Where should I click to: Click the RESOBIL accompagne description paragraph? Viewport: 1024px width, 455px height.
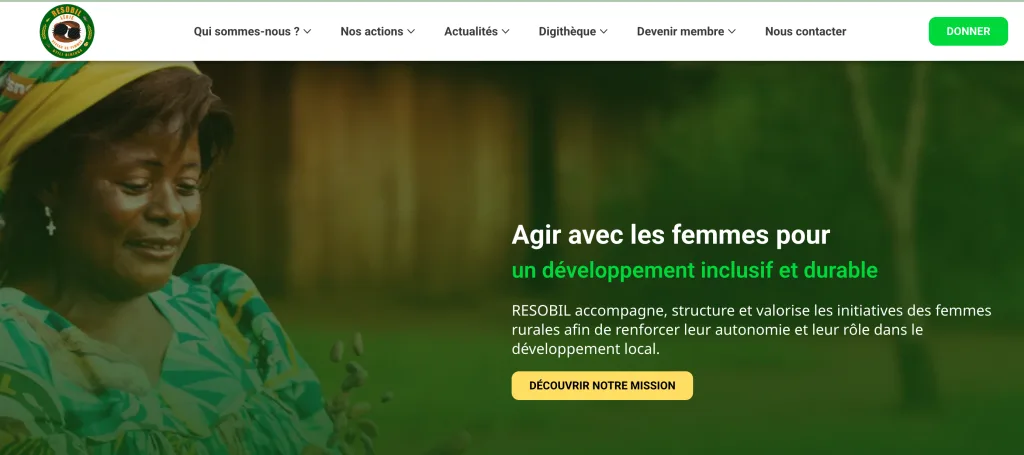[x=751, y=330]
